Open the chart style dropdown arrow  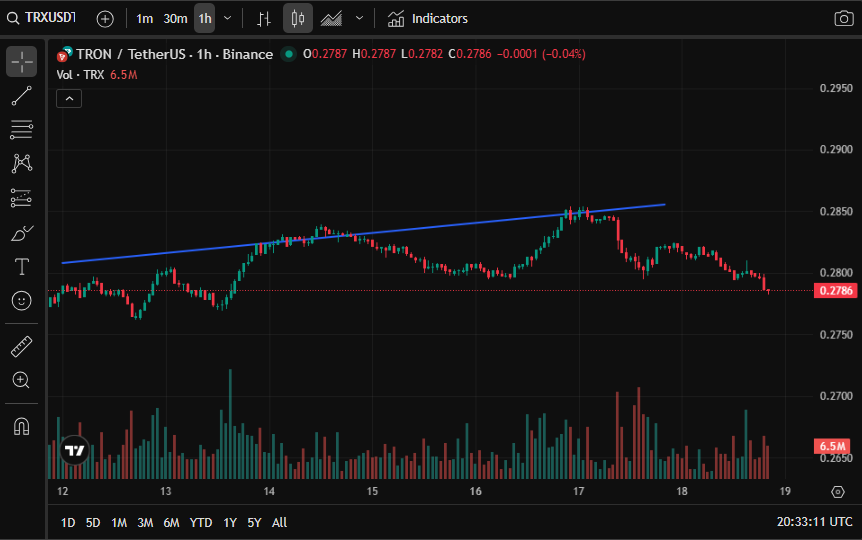point(360,18)
